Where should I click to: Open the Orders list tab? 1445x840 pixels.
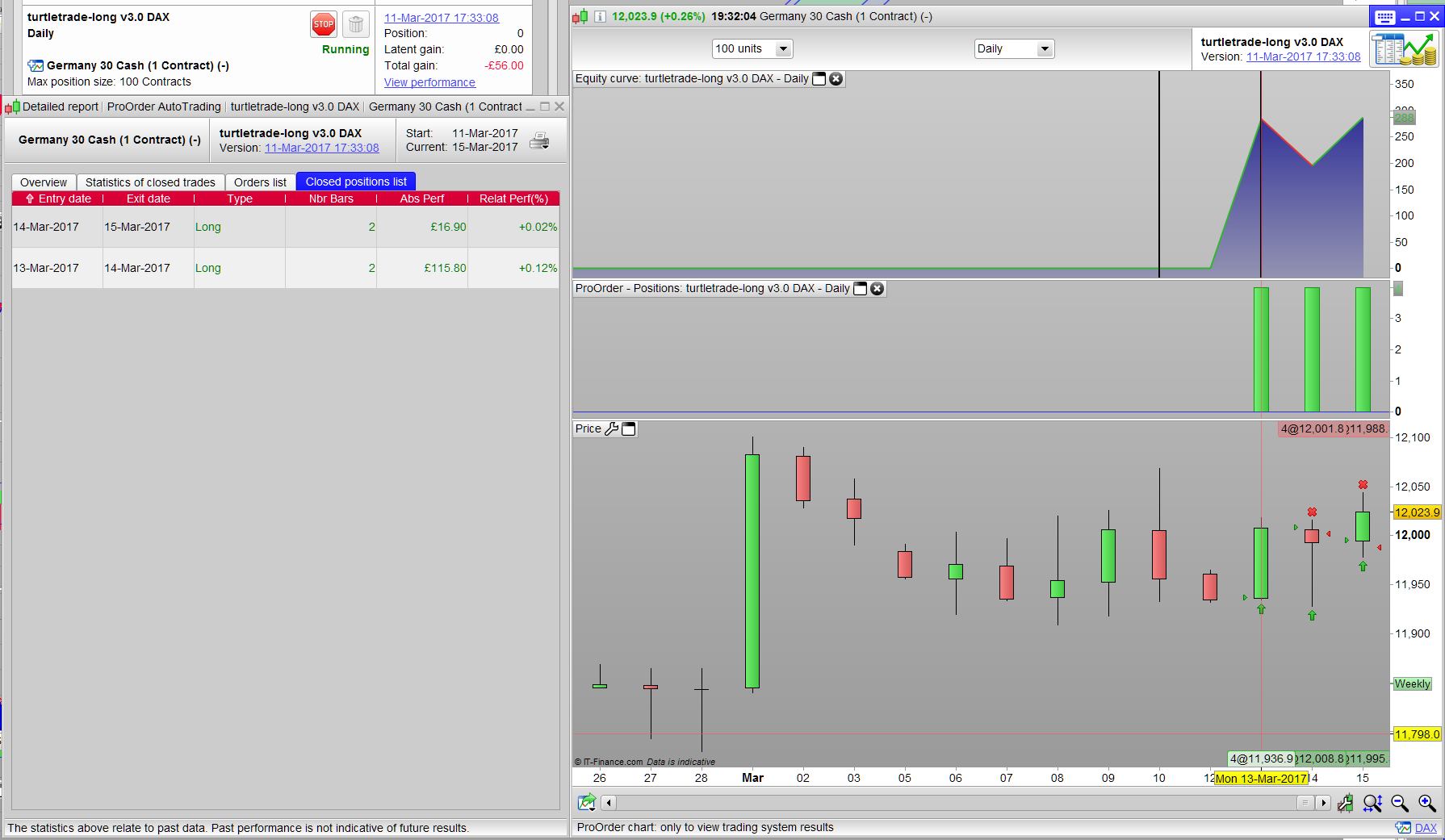coord(260,182)
